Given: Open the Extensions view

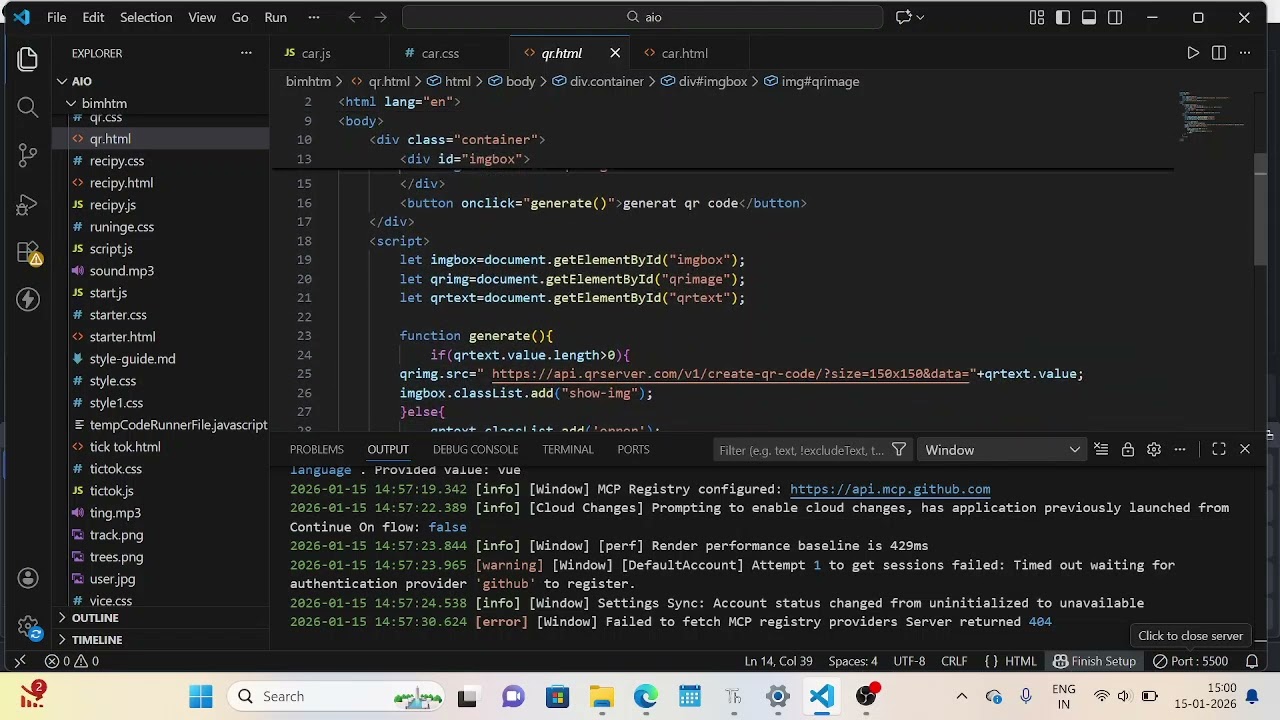Looking at the screenshot, I should [x=28, y=252].
